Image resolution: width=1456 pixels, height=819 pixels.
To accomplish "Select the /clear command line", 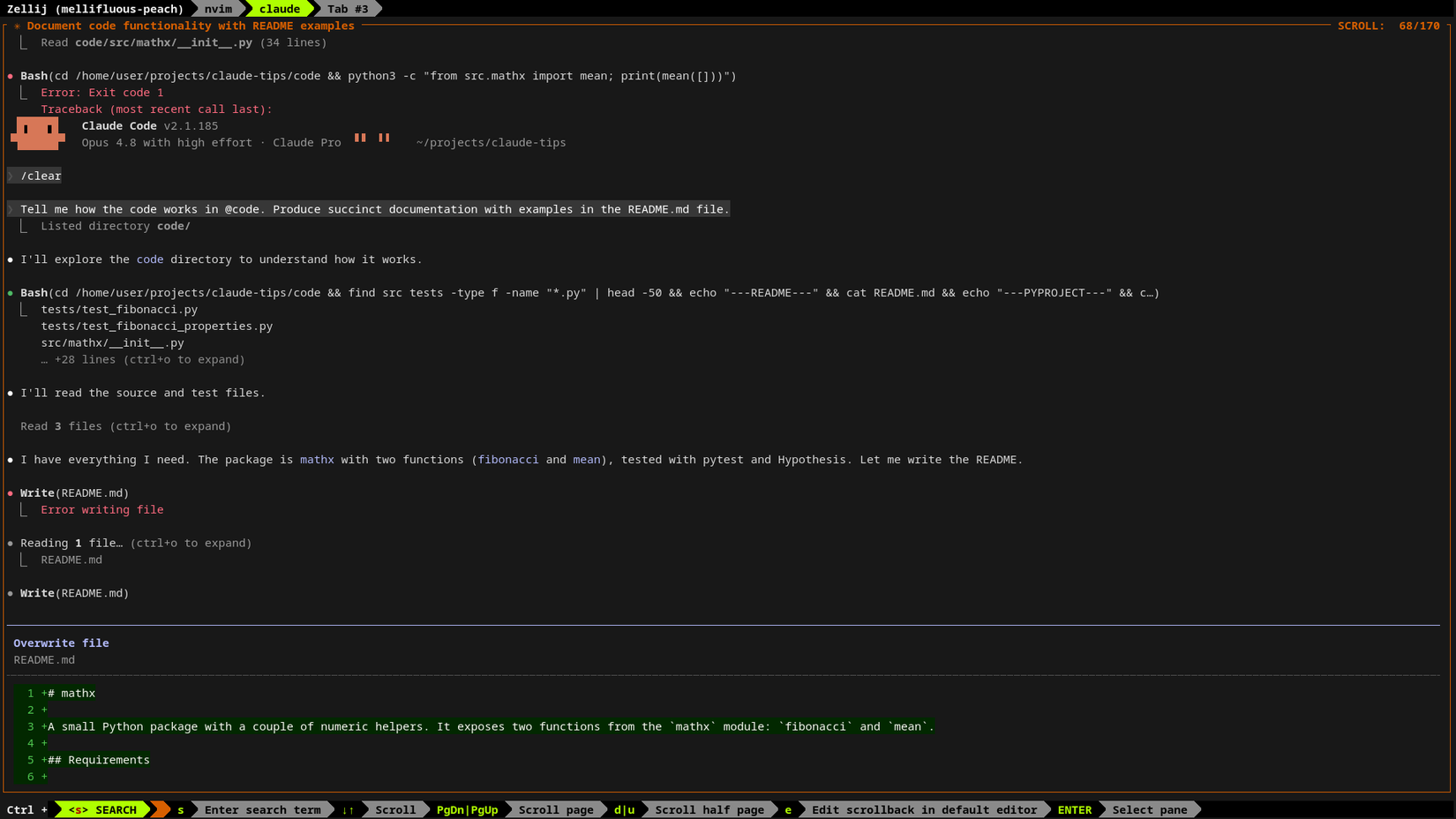I will (35, 176).
